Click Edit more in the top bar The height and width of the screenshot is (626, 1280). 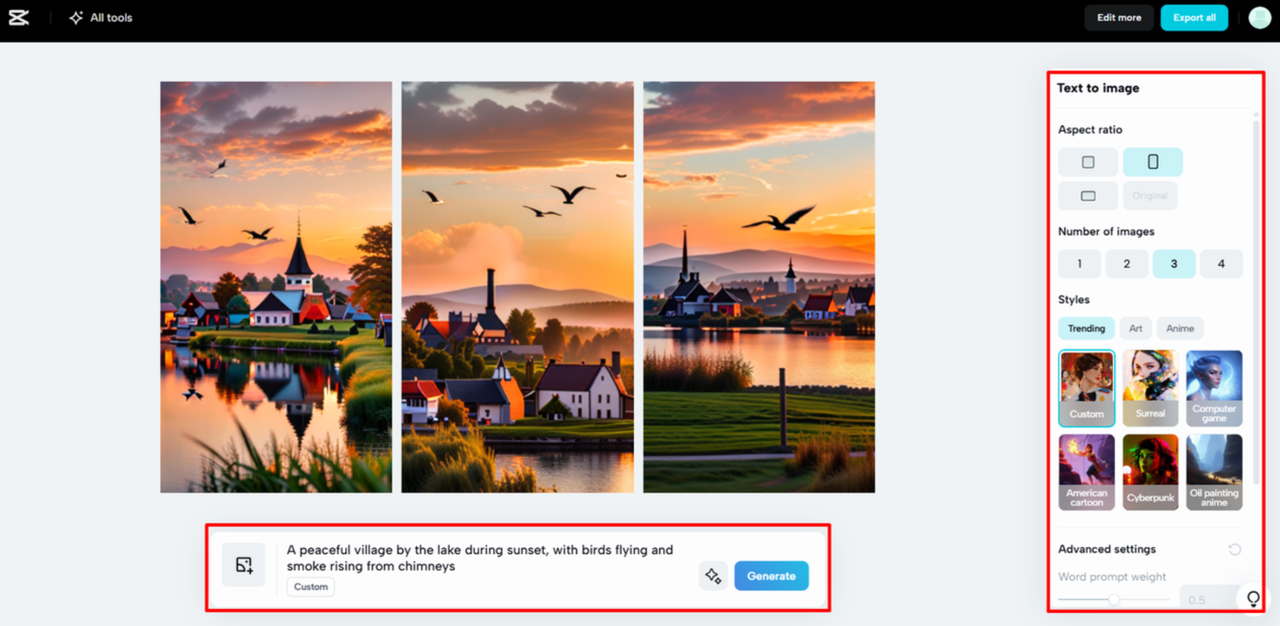pos(1119,17)
